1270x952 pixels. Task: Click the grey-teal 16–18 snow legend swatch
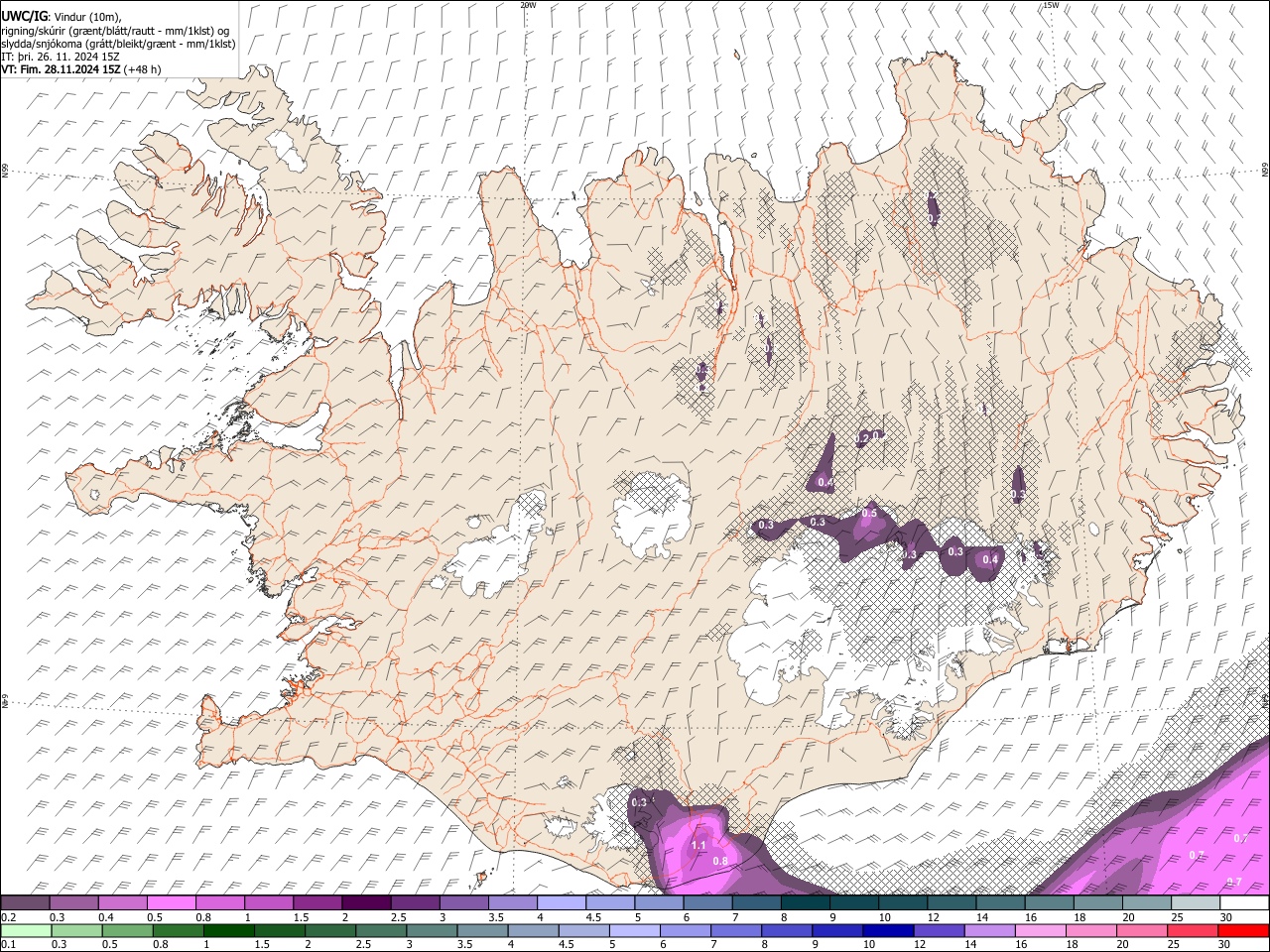pyautogui.click(x=1049, y=903)
